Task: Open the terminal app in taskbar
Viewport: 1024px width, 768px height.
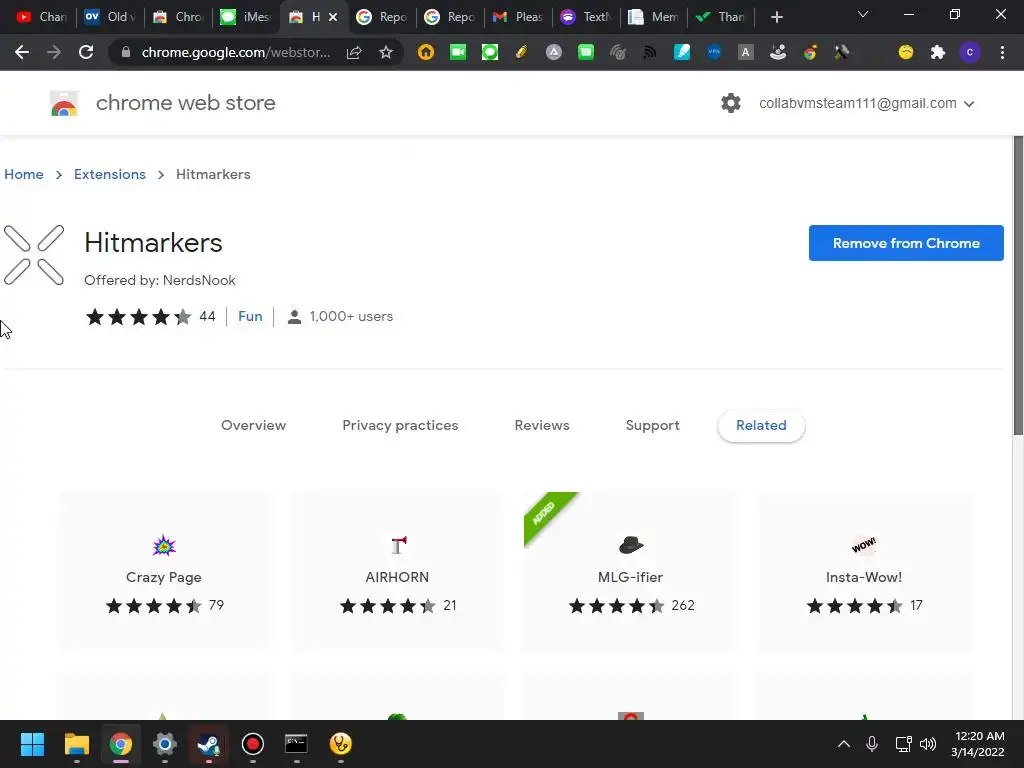Action: click(296, 744)
